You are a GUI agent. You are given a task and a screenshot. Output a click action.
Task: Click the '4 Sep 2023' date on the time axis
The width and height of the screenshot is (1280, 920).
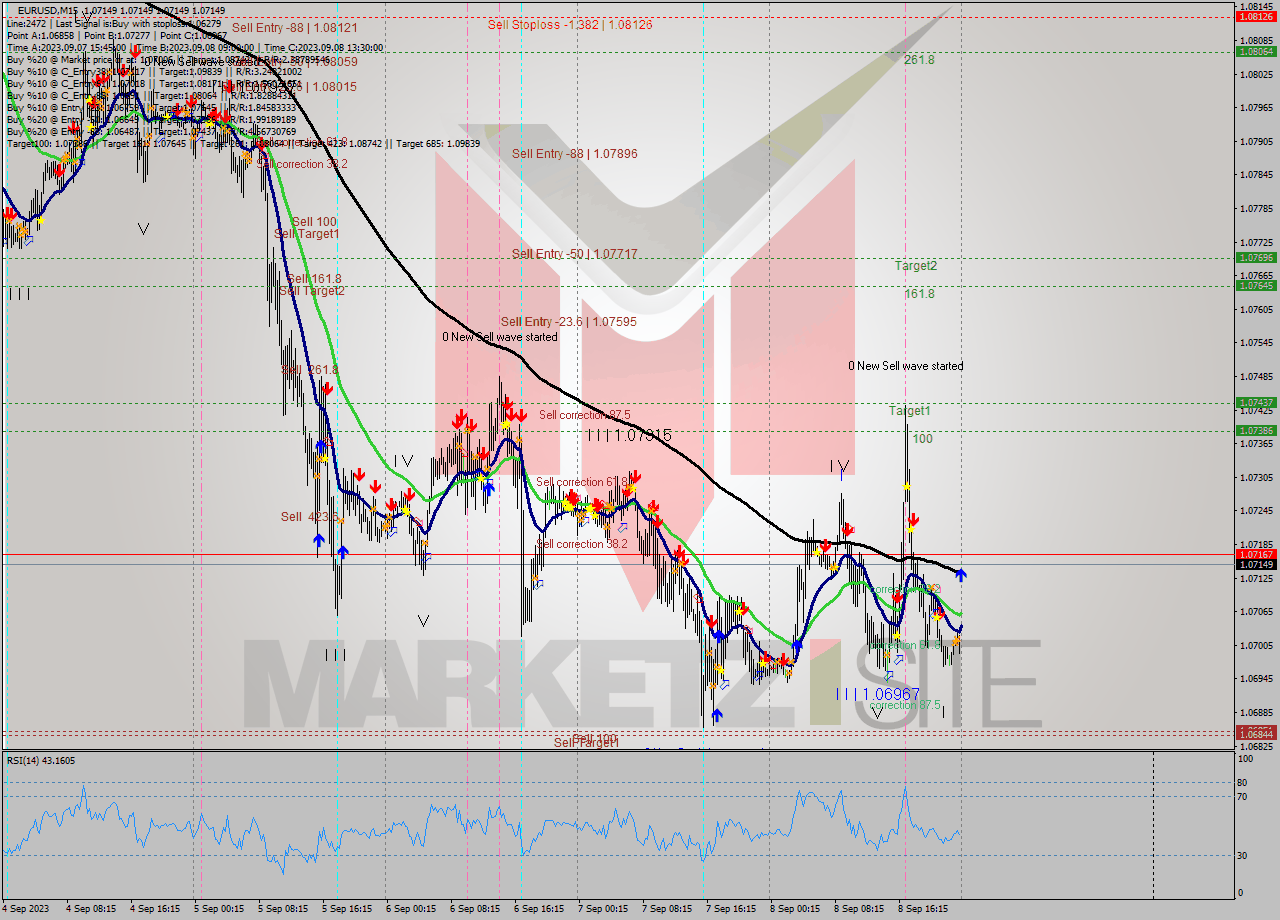[x=24, y=909]
